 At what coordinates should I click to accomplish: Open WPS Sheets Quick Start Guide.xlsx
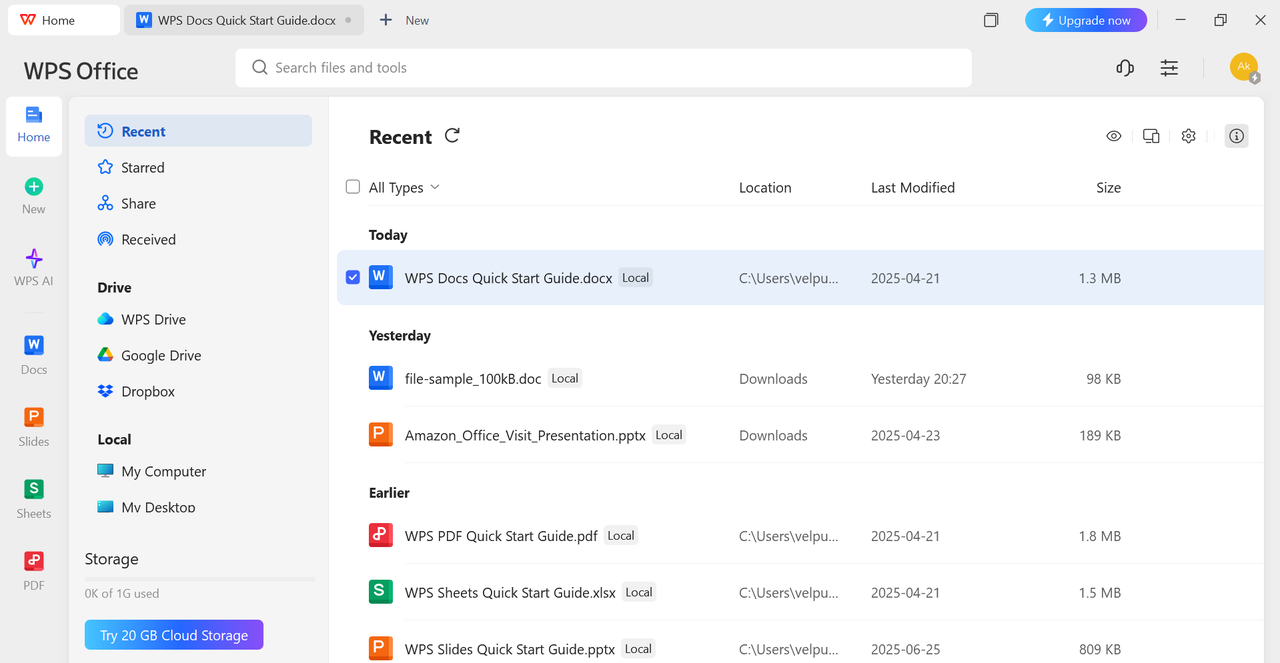(510, 592)
